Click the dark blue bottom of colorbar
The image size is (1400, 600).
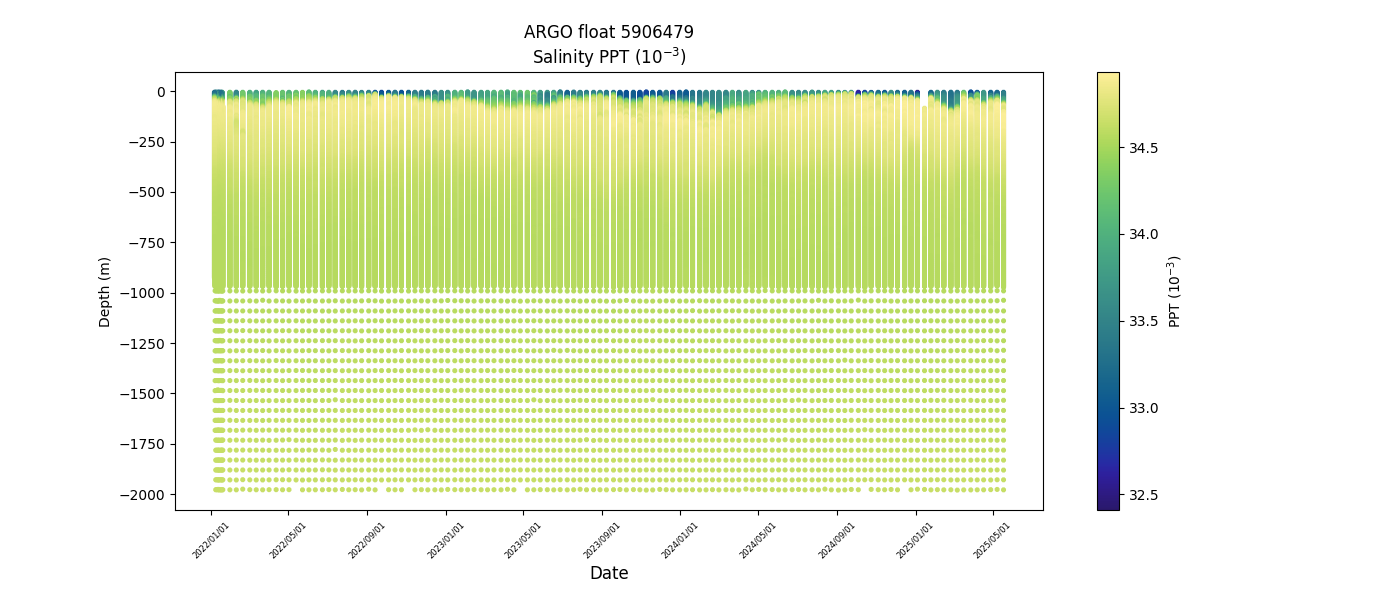[1108, 503]
